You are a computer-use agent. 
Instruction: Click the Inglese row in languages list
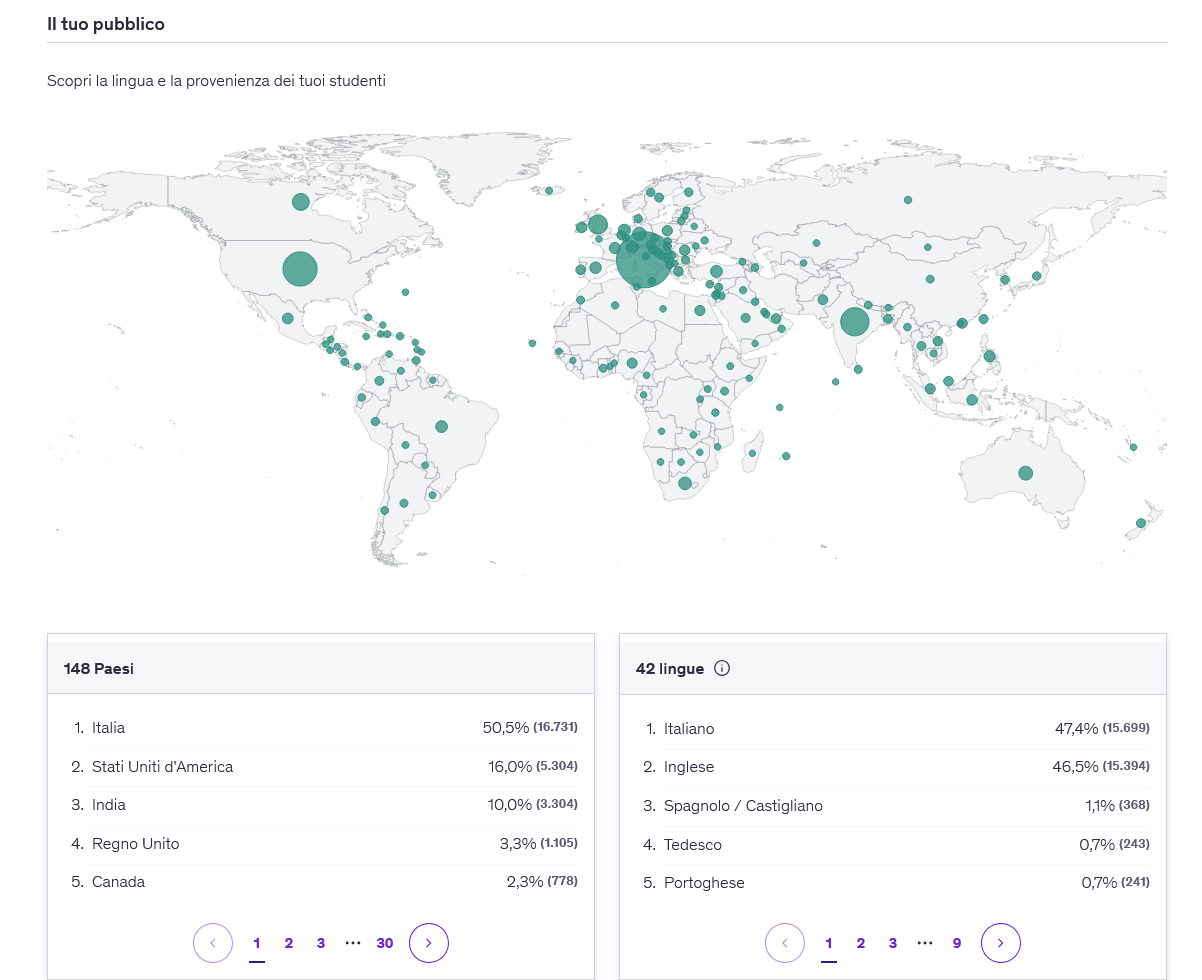pos(892,767)
